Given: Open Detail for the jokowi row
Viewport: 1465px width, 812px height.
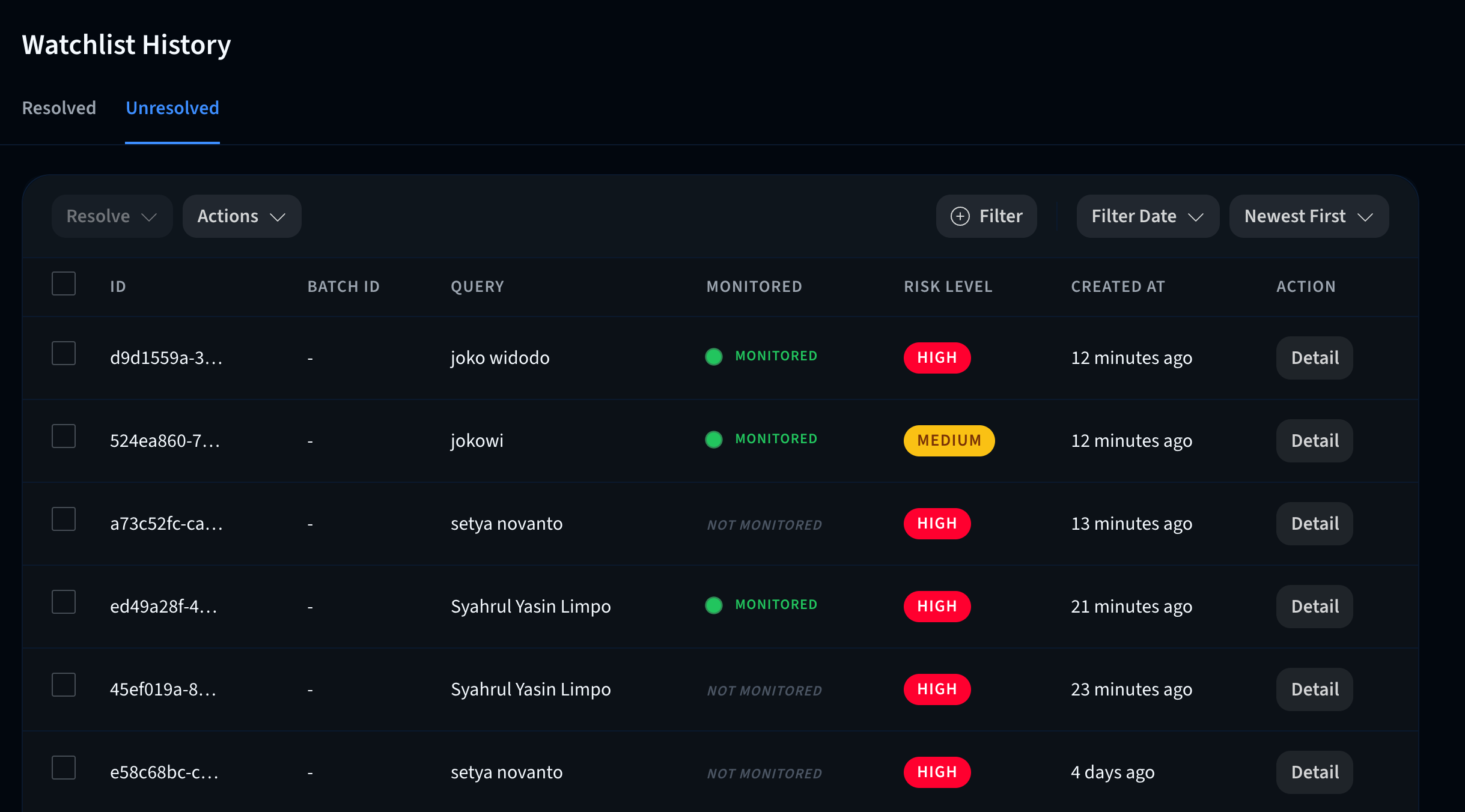Looking at the screenshot, I should tap(1315, 441).
